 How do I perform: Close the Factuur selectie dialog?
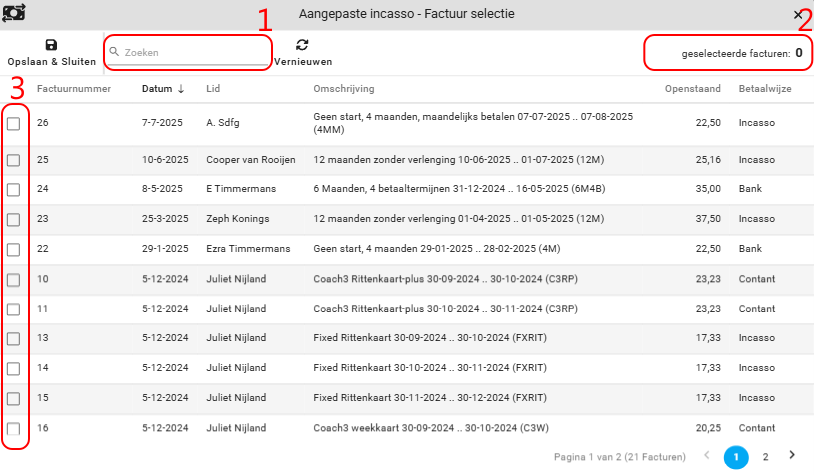(x=798, y=15)
